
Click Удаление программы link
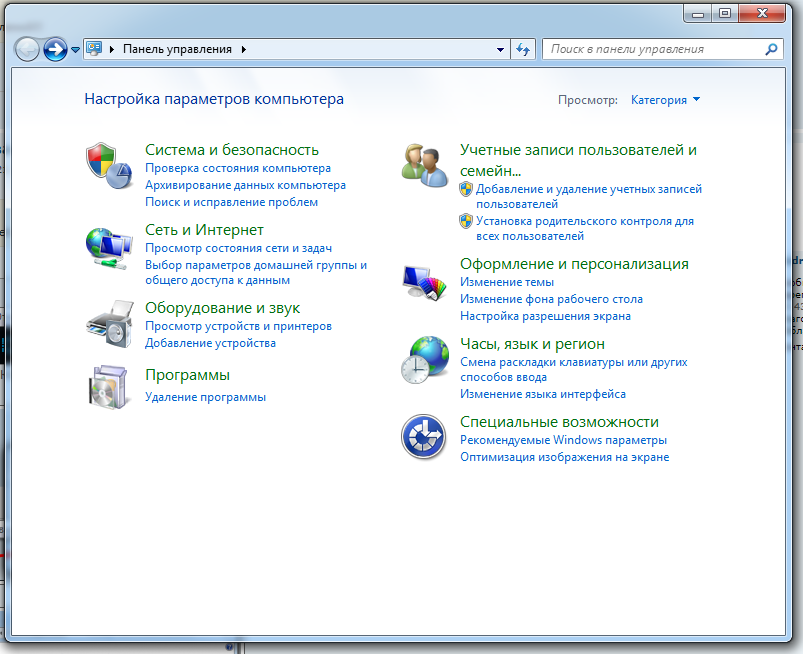click(x=205, y=397)
